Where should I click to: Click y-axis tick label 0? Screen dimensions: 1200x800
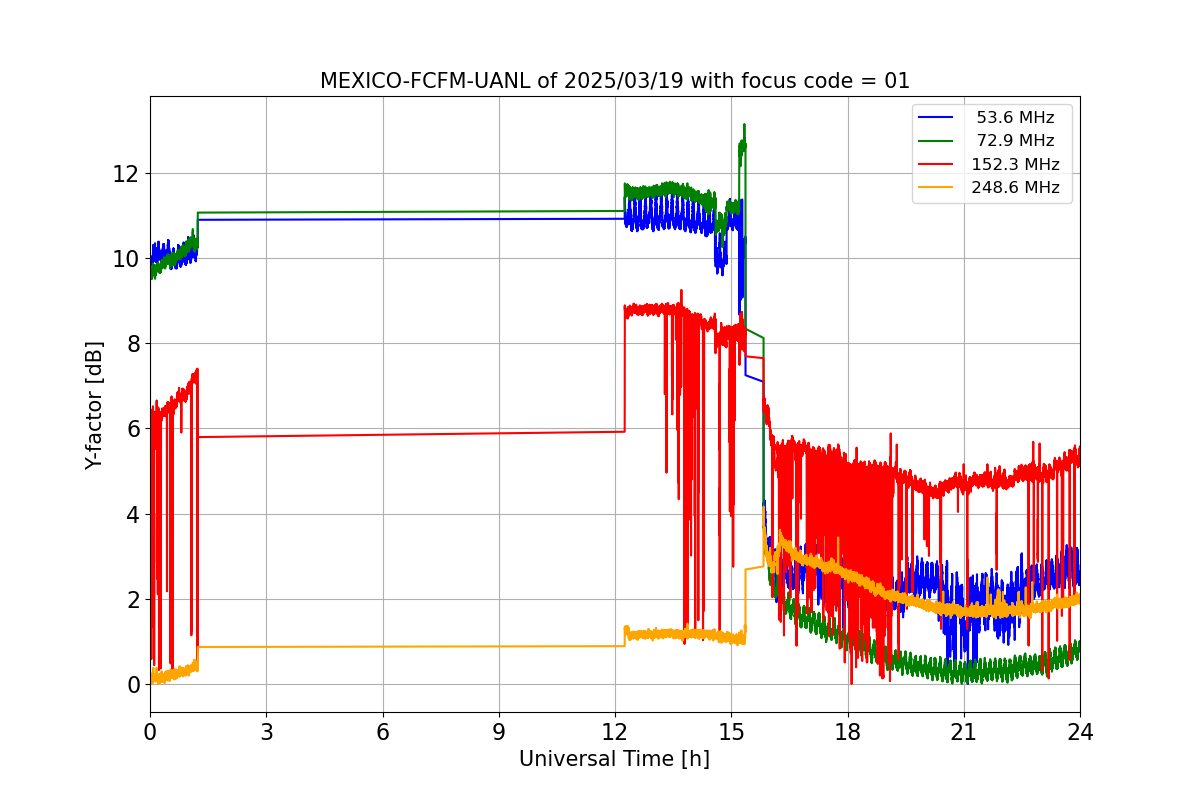click(x=133, y=685)
